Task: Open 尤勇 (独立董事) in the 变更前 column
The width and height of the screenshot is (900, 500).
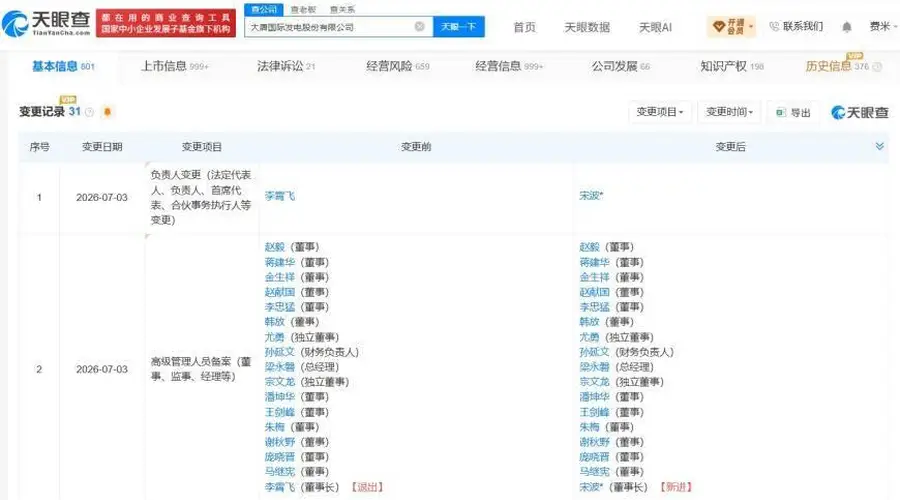Action: (274, 337)
